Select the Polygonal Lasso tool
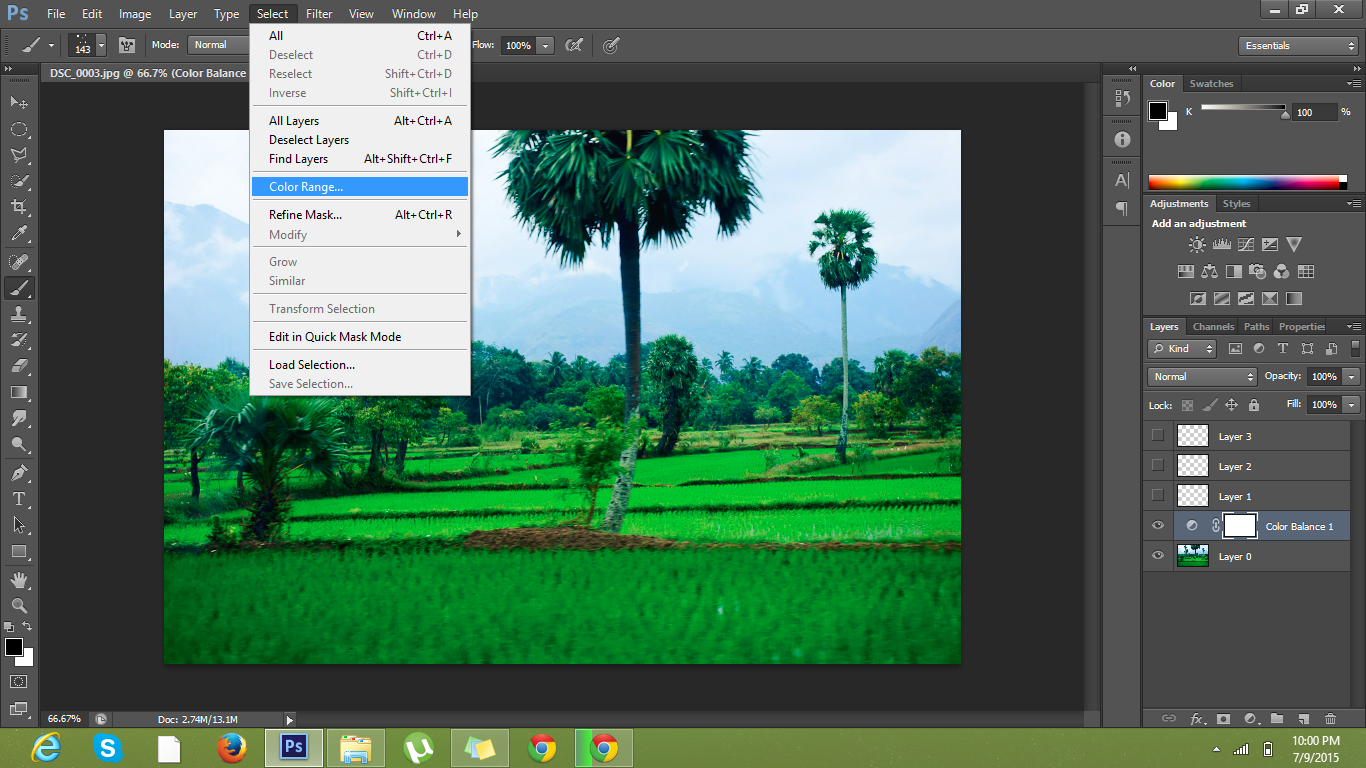1366x768 pixels. pyautogui.click(x=19, y=155)
